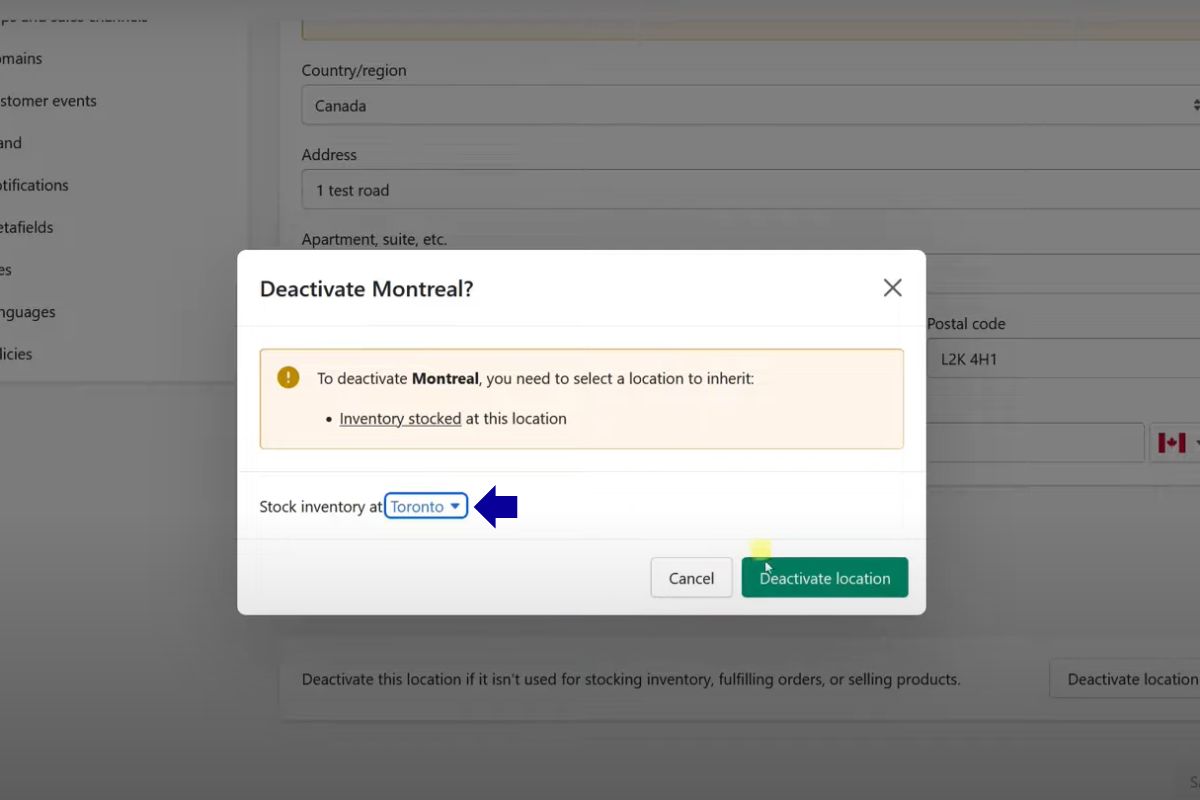Click the 'Deactivate Montreal?' dialog title
Viewport: 1200px width, 800px height.
366,289
